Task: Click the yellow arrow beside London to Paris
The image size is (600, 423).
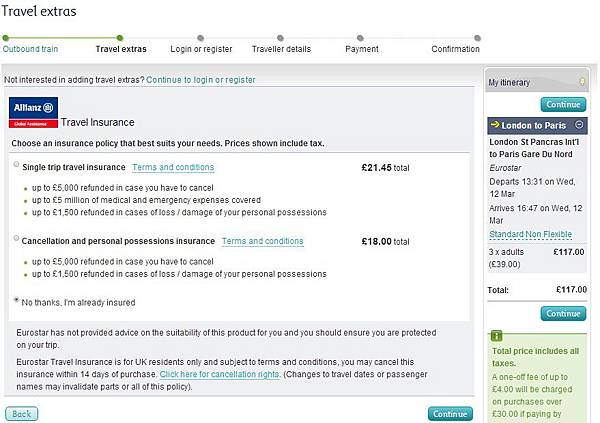Action: pyautogui.click(x=495, y=126)
